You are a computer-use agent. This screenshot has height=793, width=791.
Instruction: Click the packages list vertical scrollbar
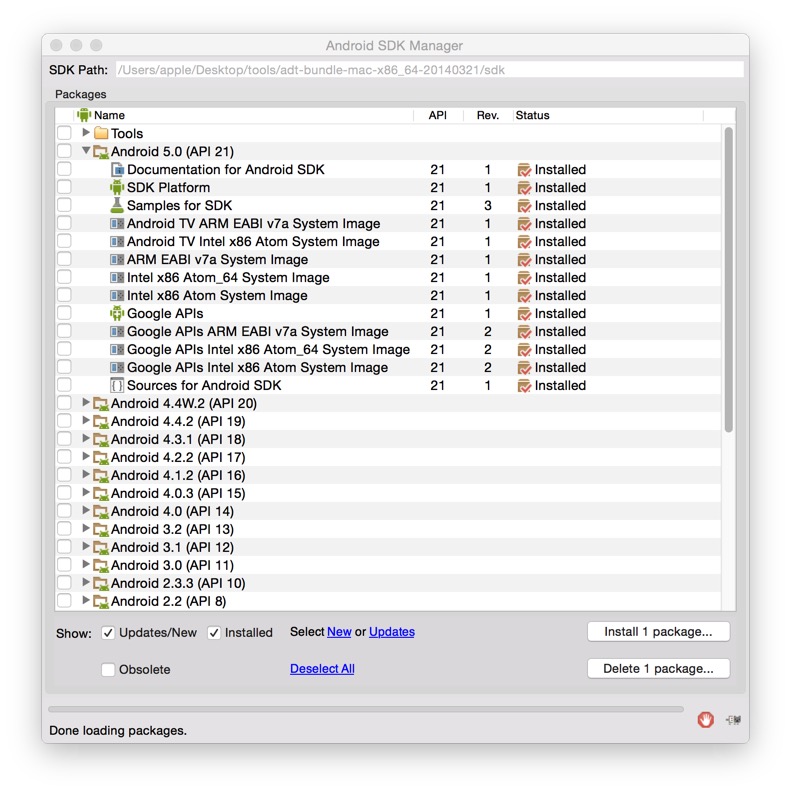(728, 280)
